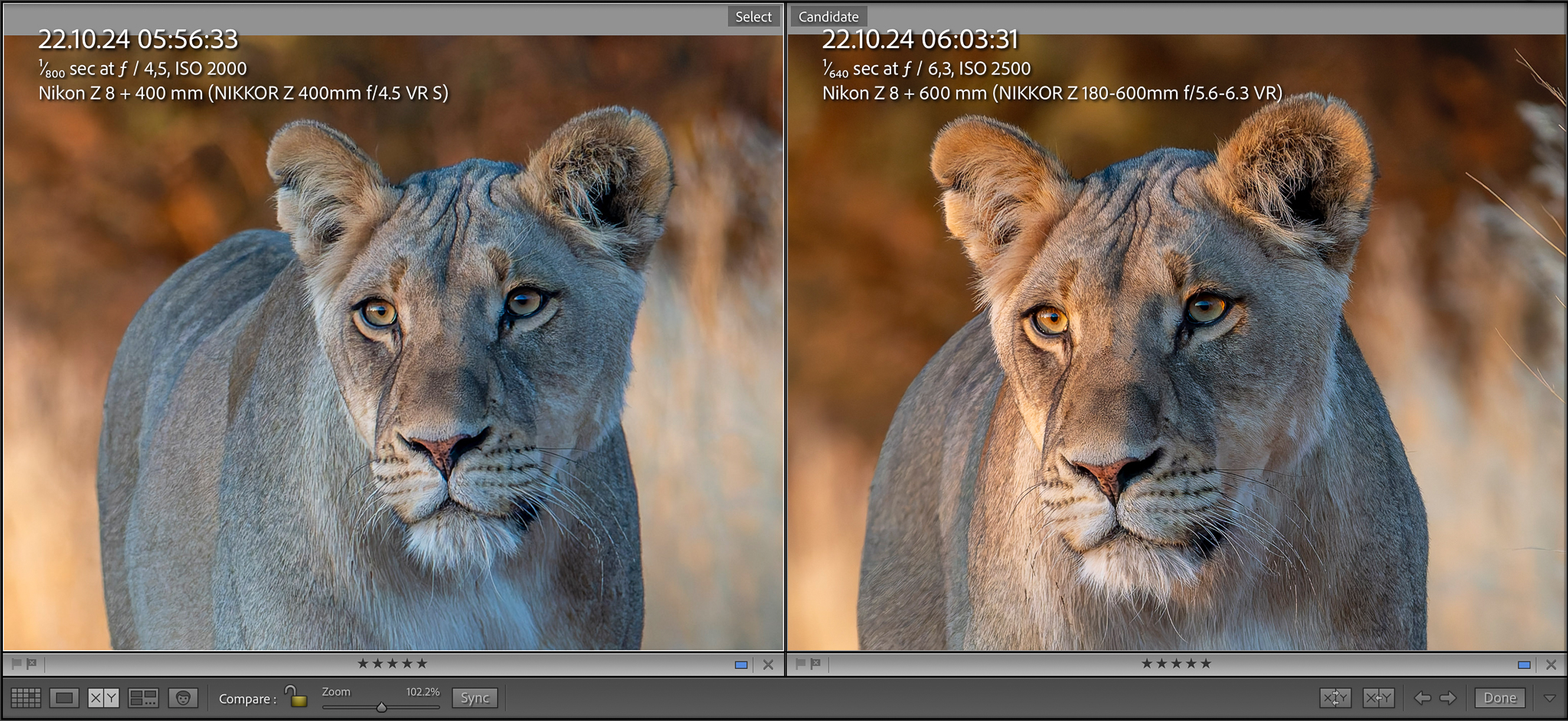Click the Compare : label
1568x721 pixels.
(x=247, y=699)
